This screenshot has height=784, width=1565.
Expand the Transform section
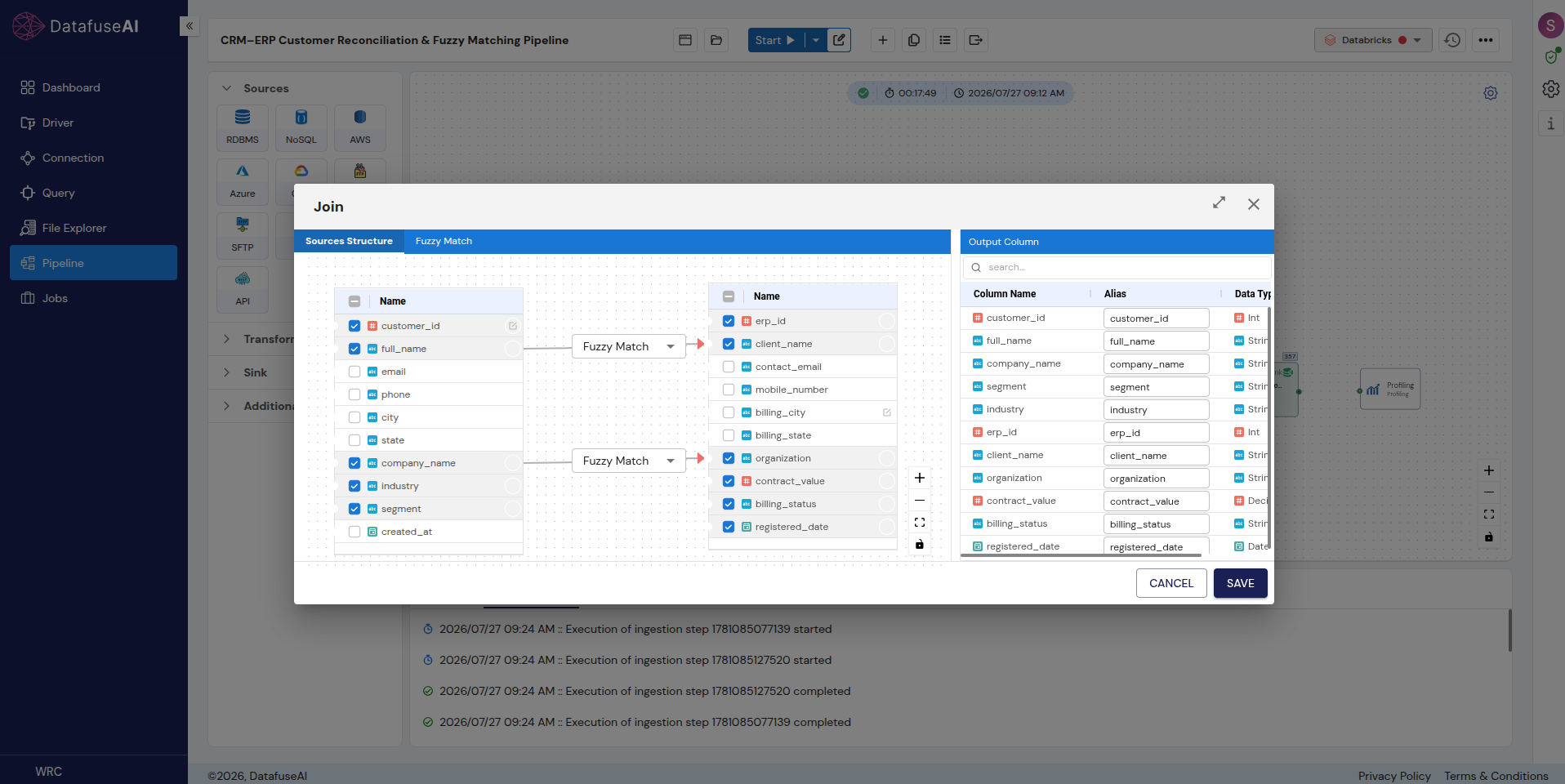click(x=226, y=339)
